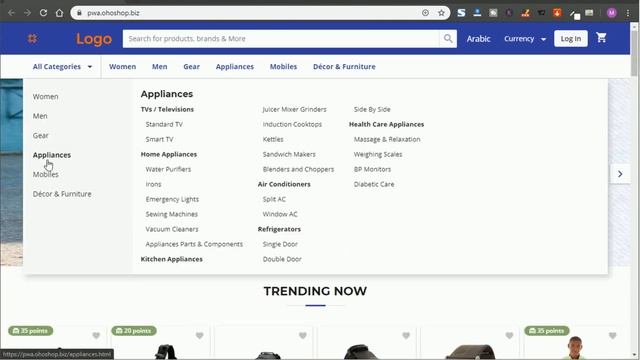Open BP Monitors link
This screenshot has height=360, width=640.
click(x=372, y=169)
